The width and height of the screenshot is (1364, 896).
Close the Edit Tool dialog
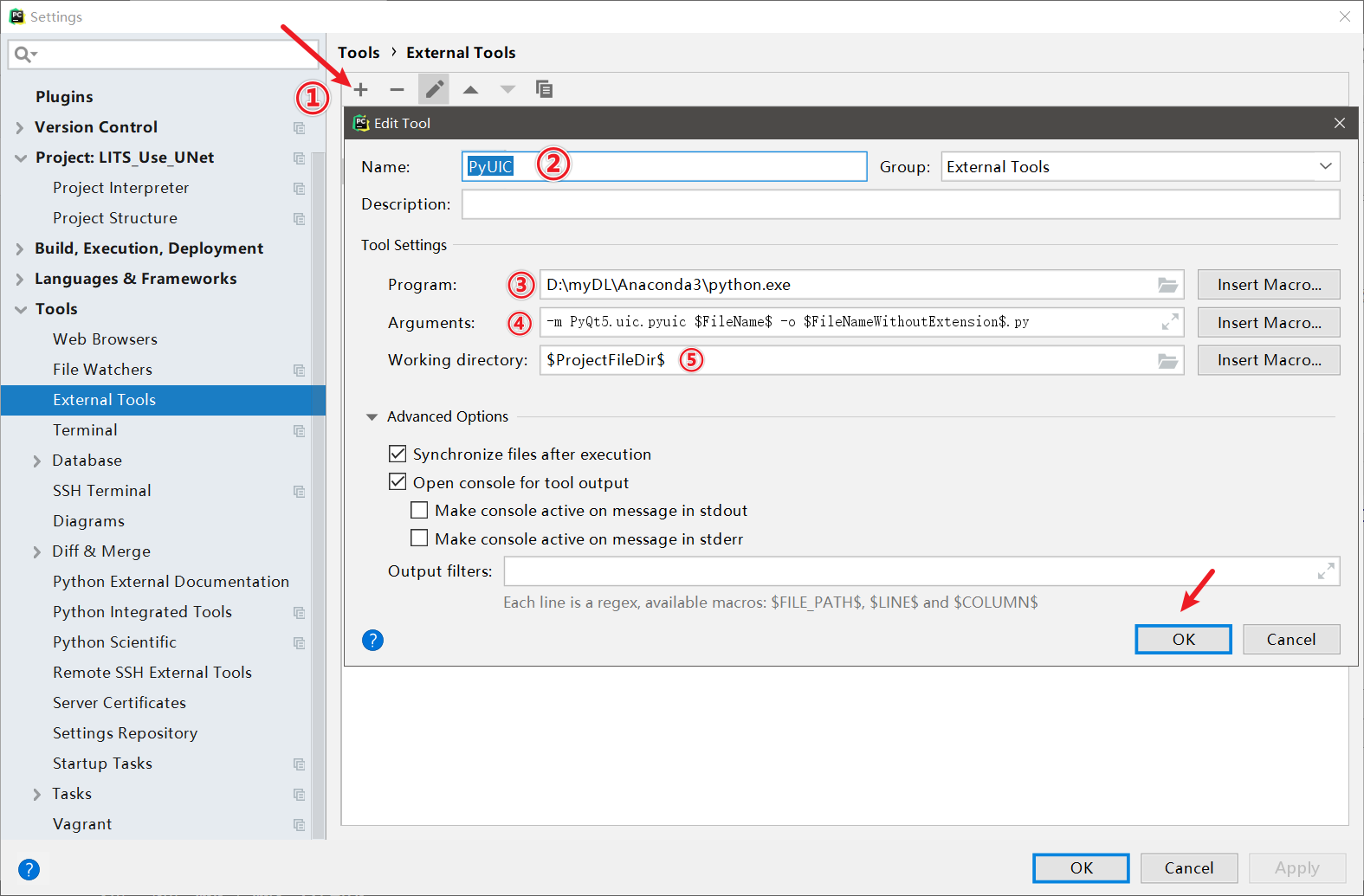coord(1340,123)
